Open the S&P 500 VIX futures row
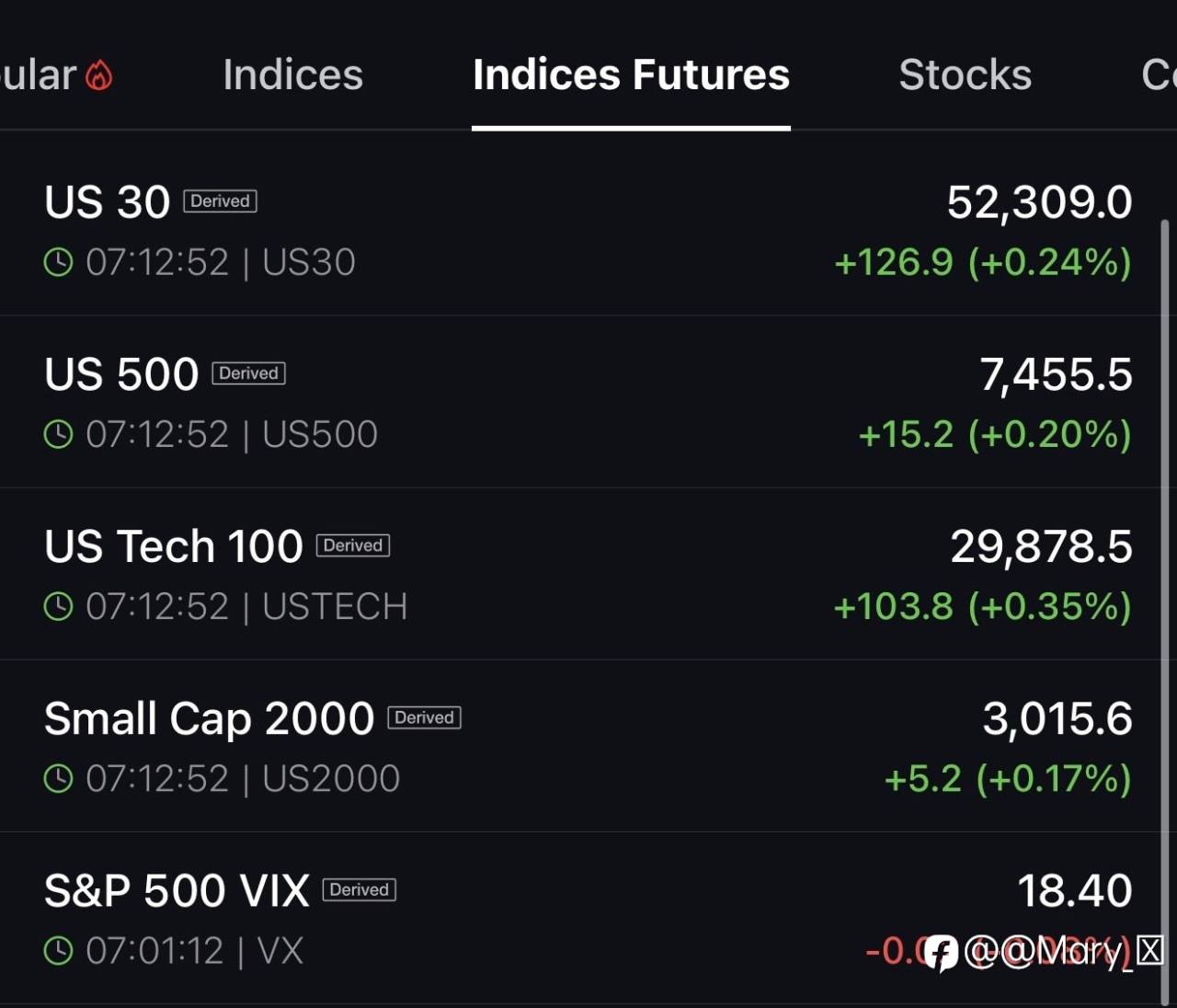This screenshot has height=1008, width=1177. 581,918
